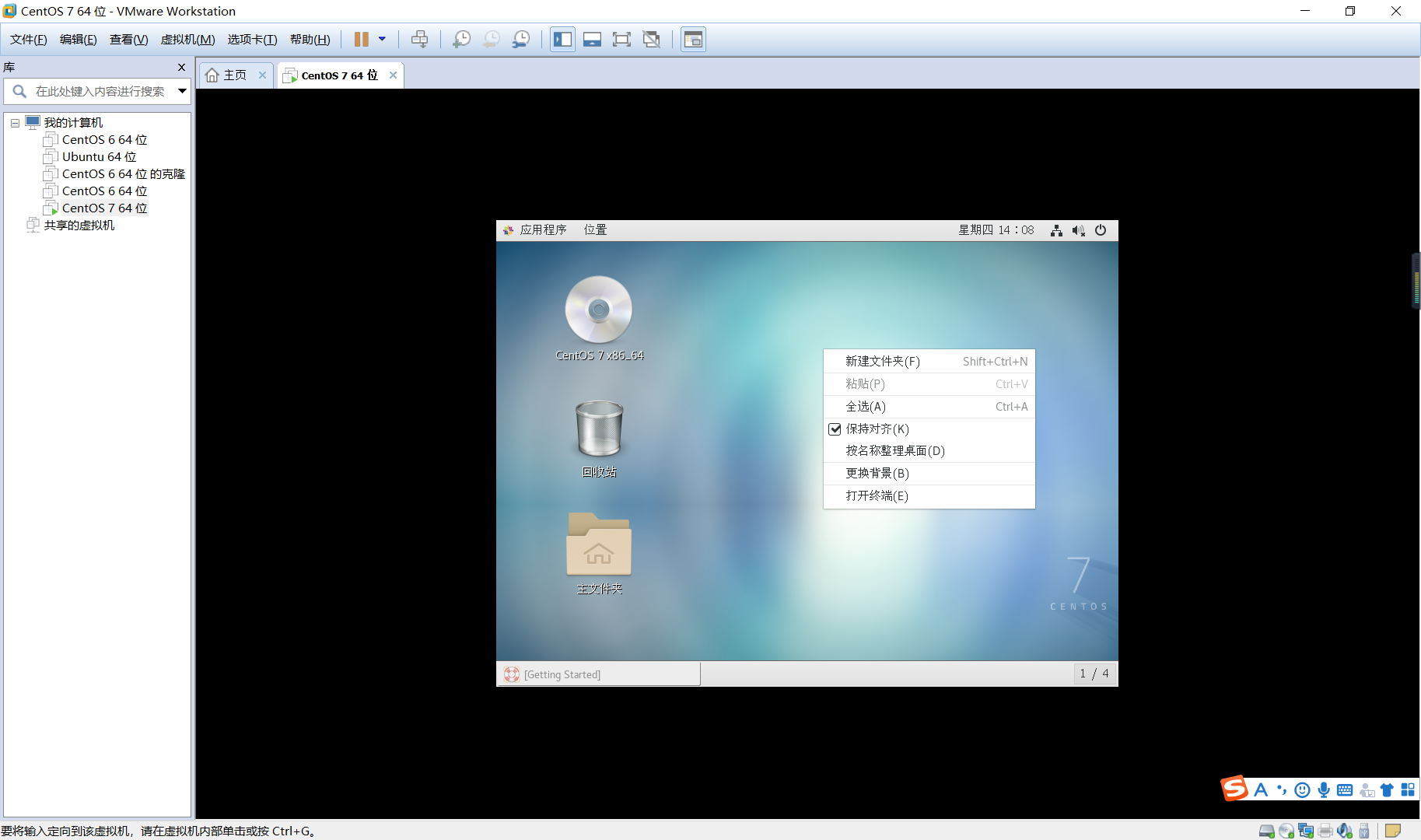Click the 1 / 4 workspace switcher
Screen dimensions: 1421x840
[x=1094, y=674]
